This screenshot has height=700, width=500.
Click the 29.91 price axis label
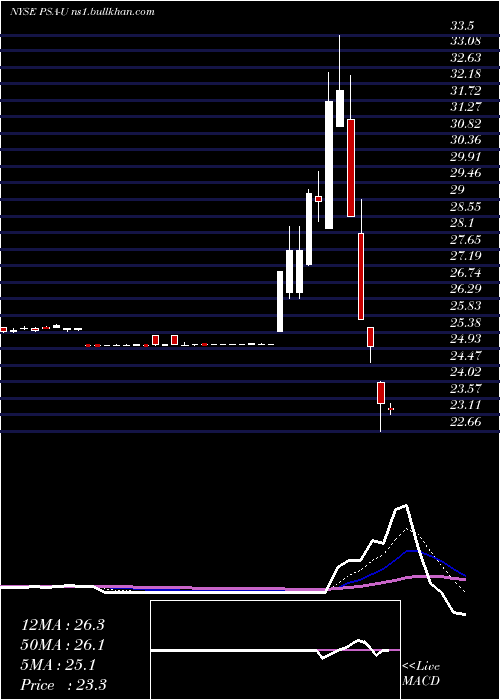coord(465,157)
